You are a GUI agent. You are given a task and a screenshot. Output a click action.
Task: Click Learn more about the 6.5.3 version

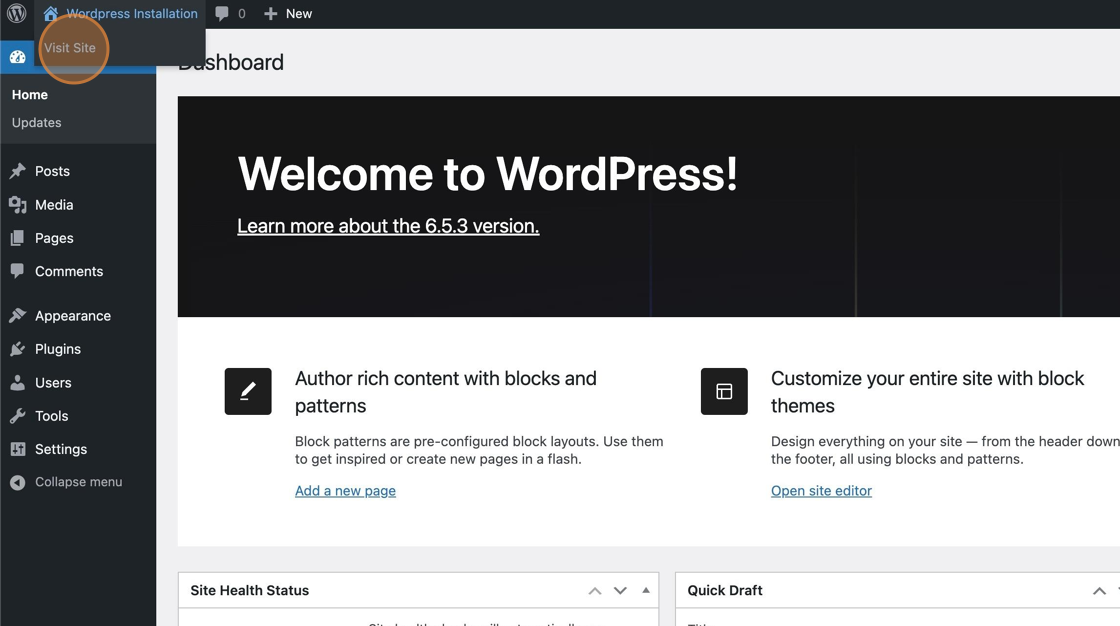(x=388, y=226)
